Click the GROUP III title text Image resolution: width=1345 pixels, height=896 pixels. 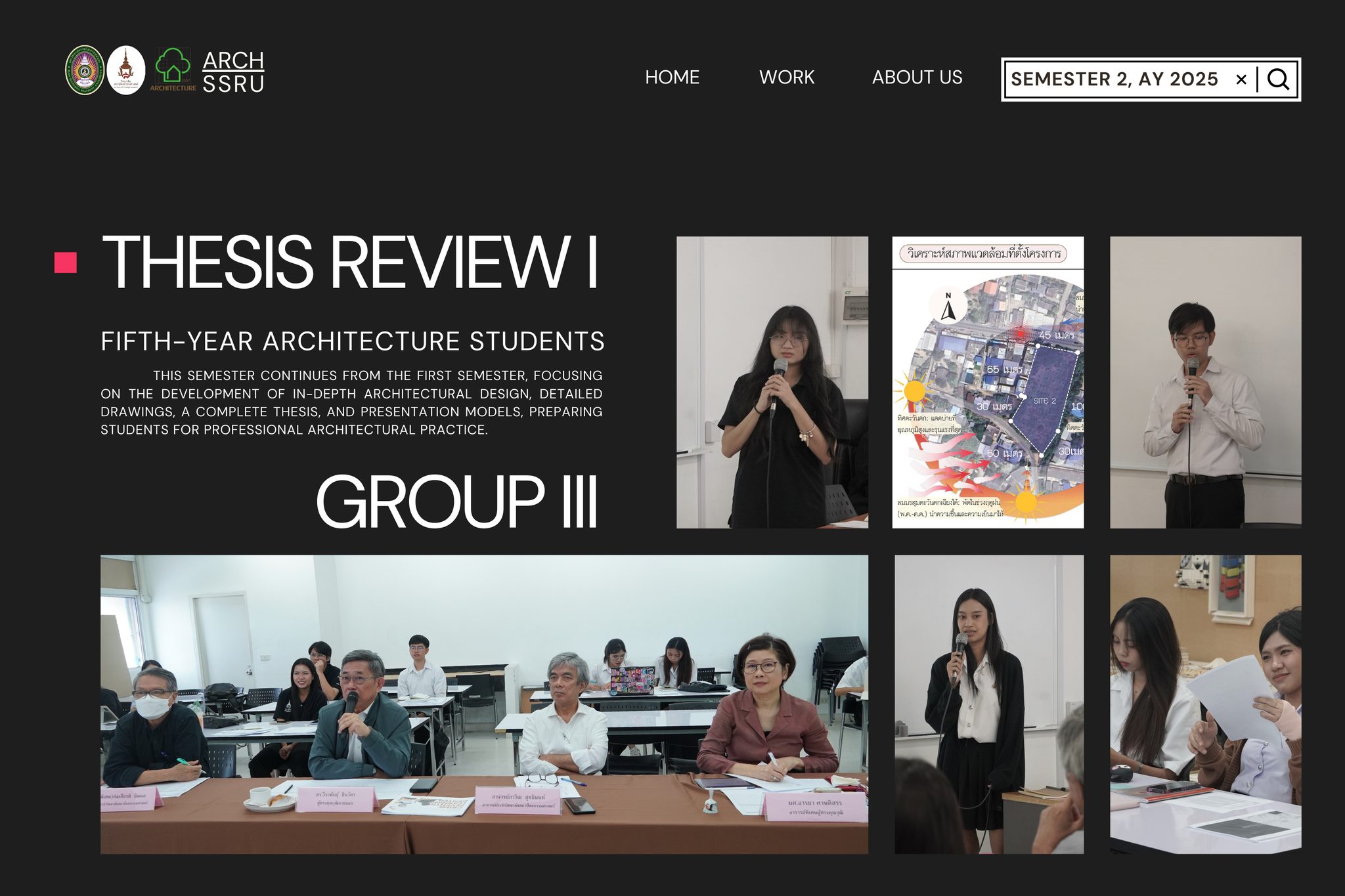coord(456,502)
